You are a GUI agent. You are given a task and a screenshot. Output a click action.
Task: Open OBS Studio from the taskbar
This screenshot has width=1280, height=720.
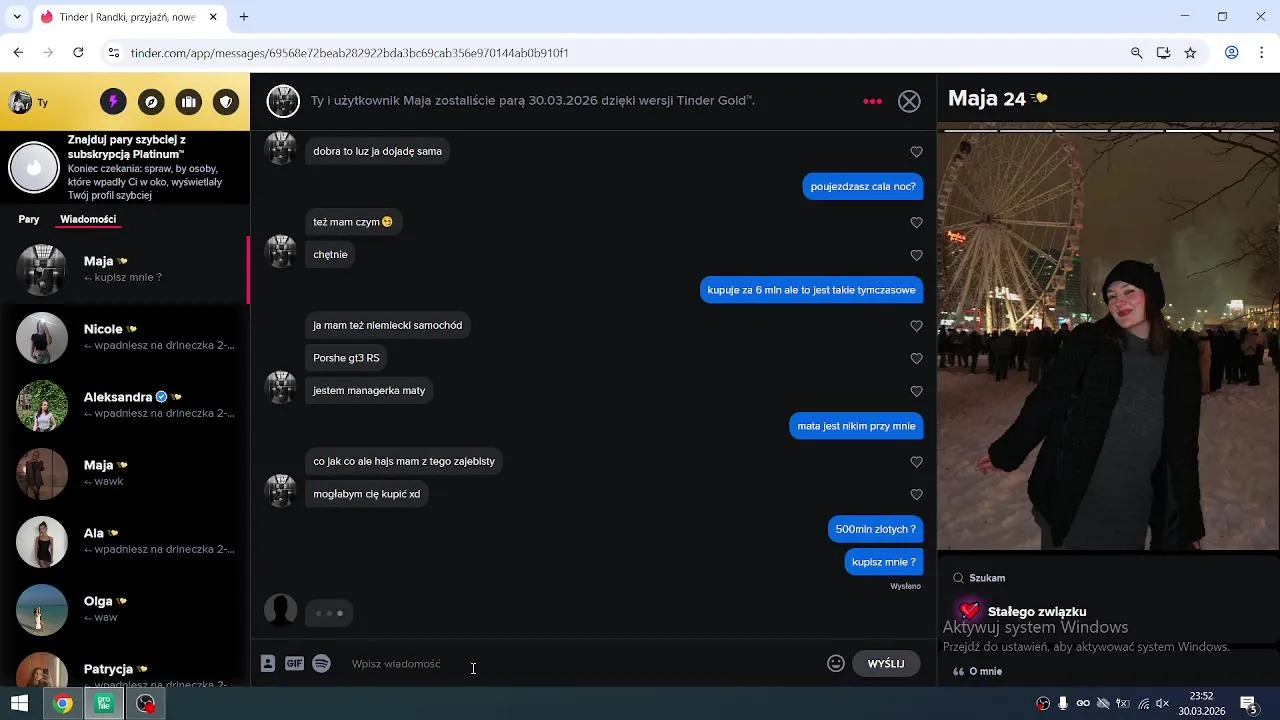click(x=146, y=704)
